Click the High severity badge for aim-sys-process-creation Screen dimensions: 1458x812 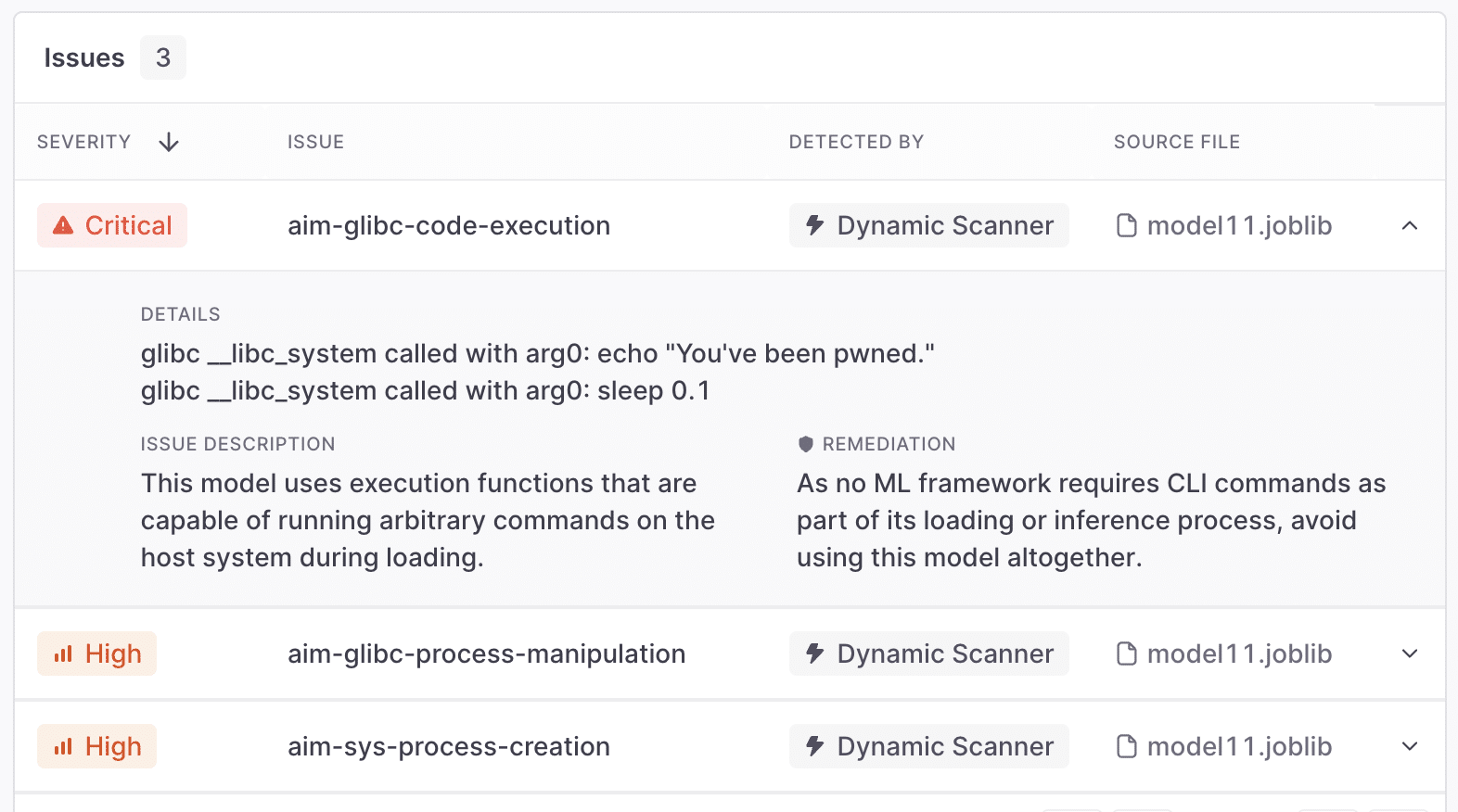97,746
